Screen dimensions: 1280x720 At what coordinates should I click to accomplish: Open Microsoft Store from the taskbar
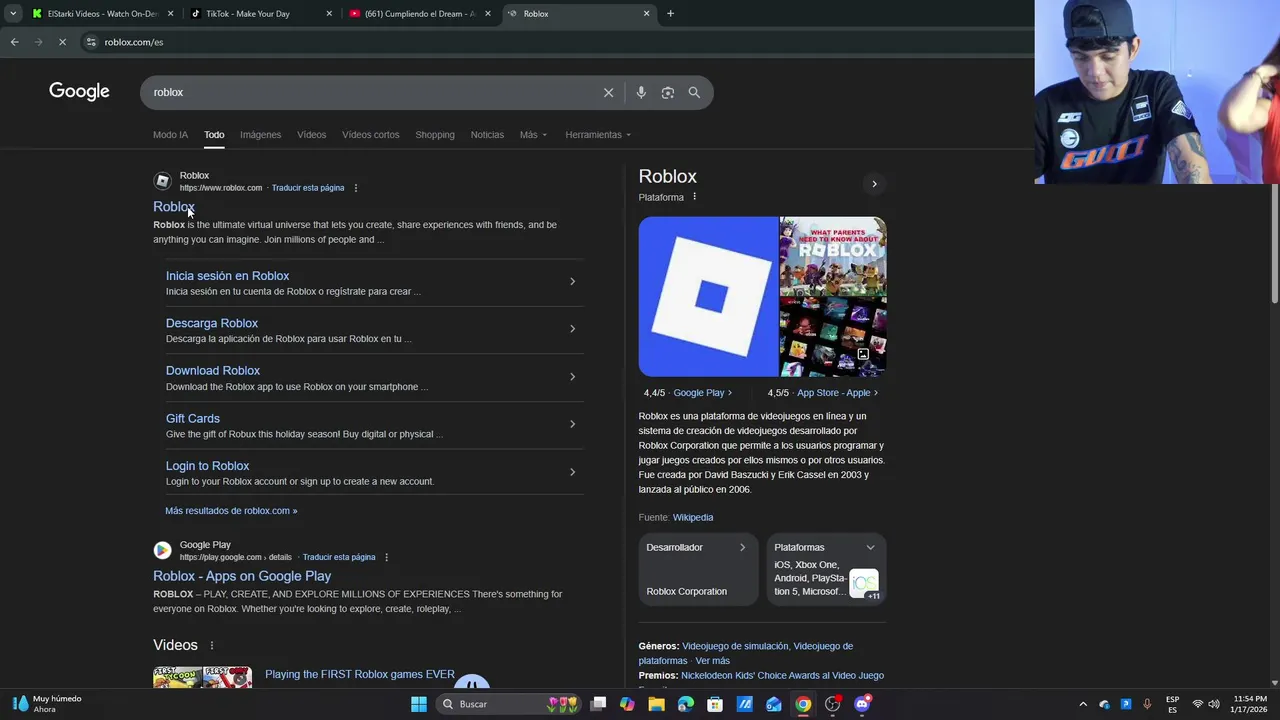click(715, 704)
